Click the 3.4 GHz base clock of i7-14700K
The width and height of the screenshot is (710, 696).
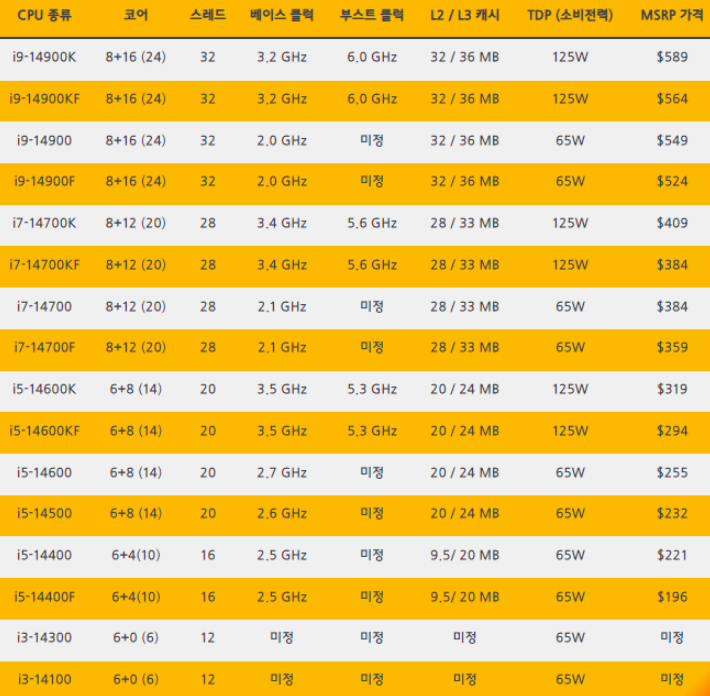[x=282, y=223]
